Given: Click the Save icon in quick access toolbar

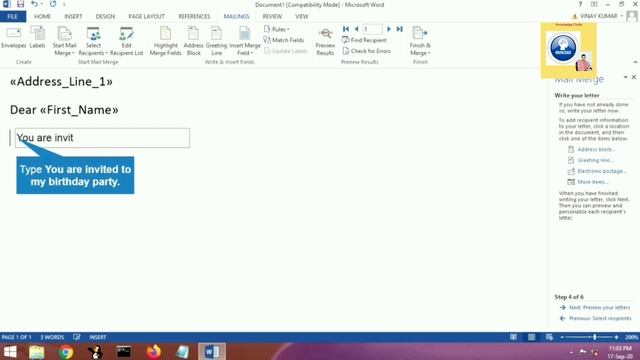Looking at the screenshot, I should pyautogui.click(x=20, y=4).
